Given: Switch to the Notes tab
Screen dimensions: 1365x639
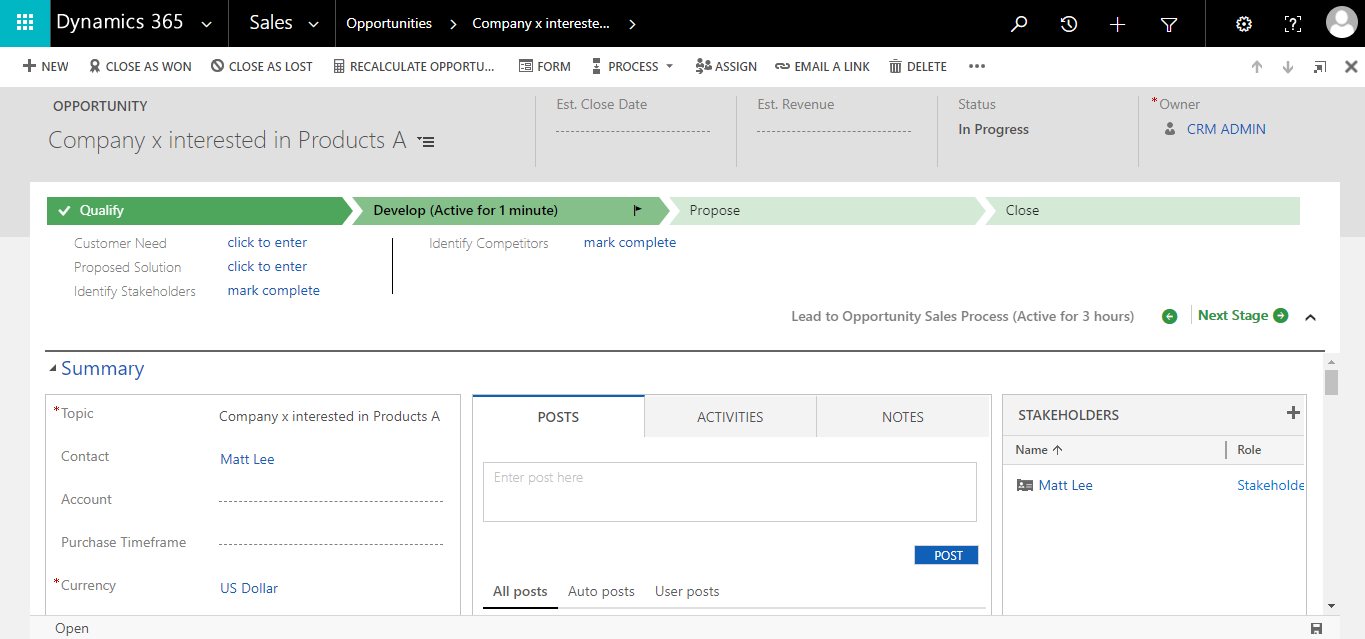Looking at the screenshot, I should pyautogui.click(x=903, y=417).
